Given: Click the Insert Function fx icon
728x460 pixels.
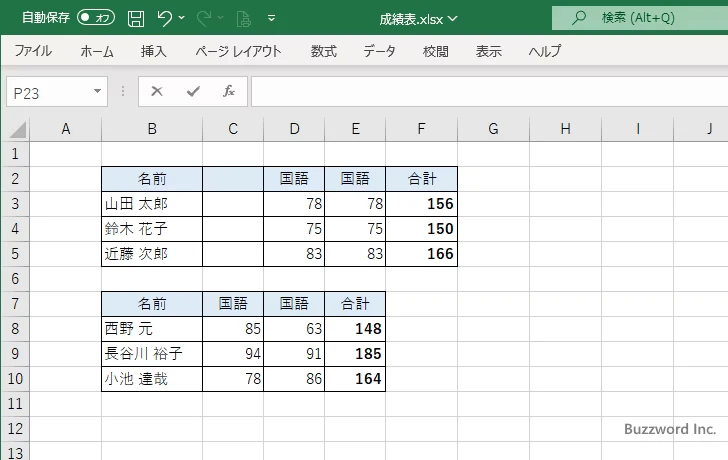Looking at the screenshot, I should (229, 91).
